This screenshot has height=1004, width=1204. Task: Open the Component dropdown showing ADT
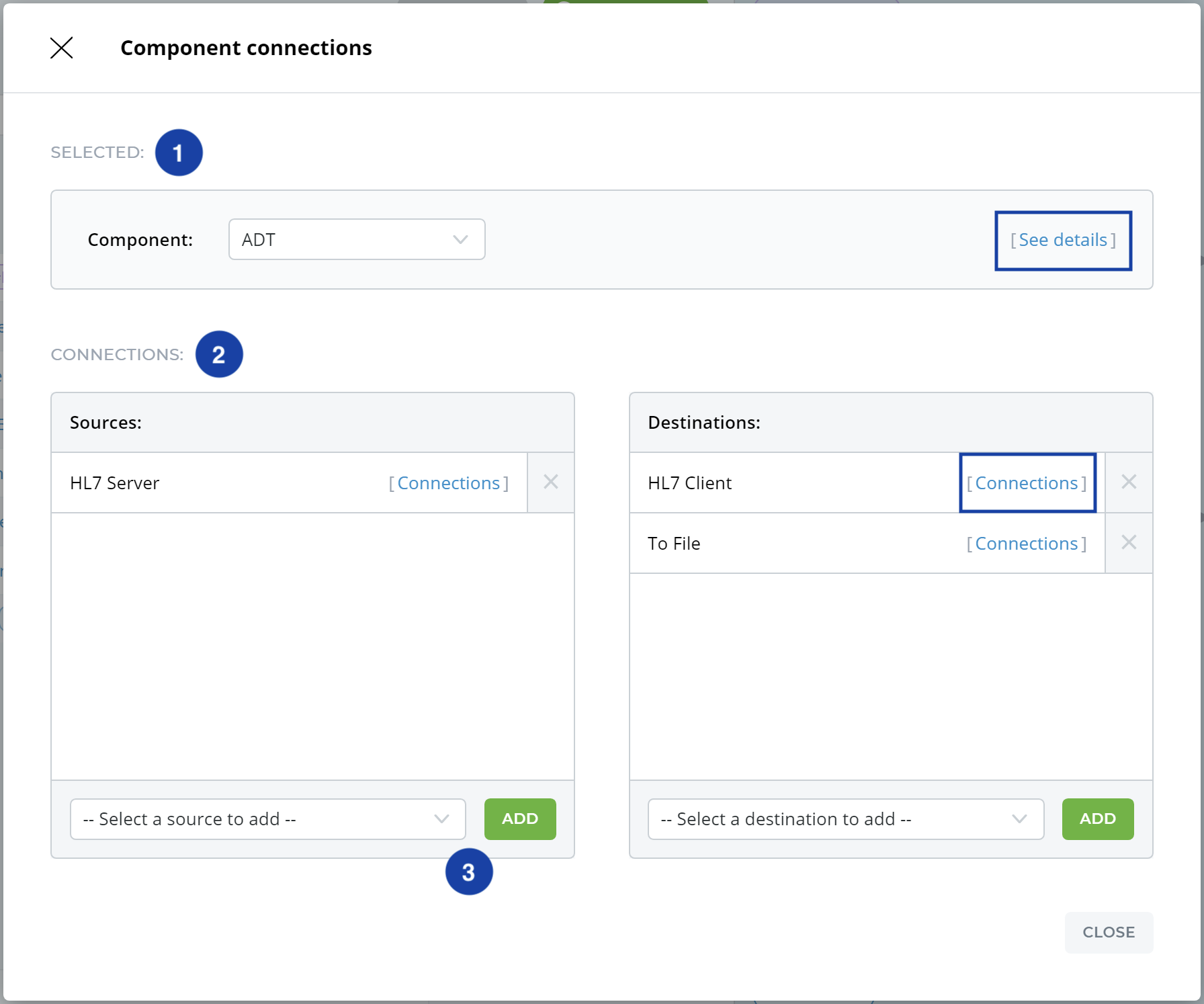[356, 239]
